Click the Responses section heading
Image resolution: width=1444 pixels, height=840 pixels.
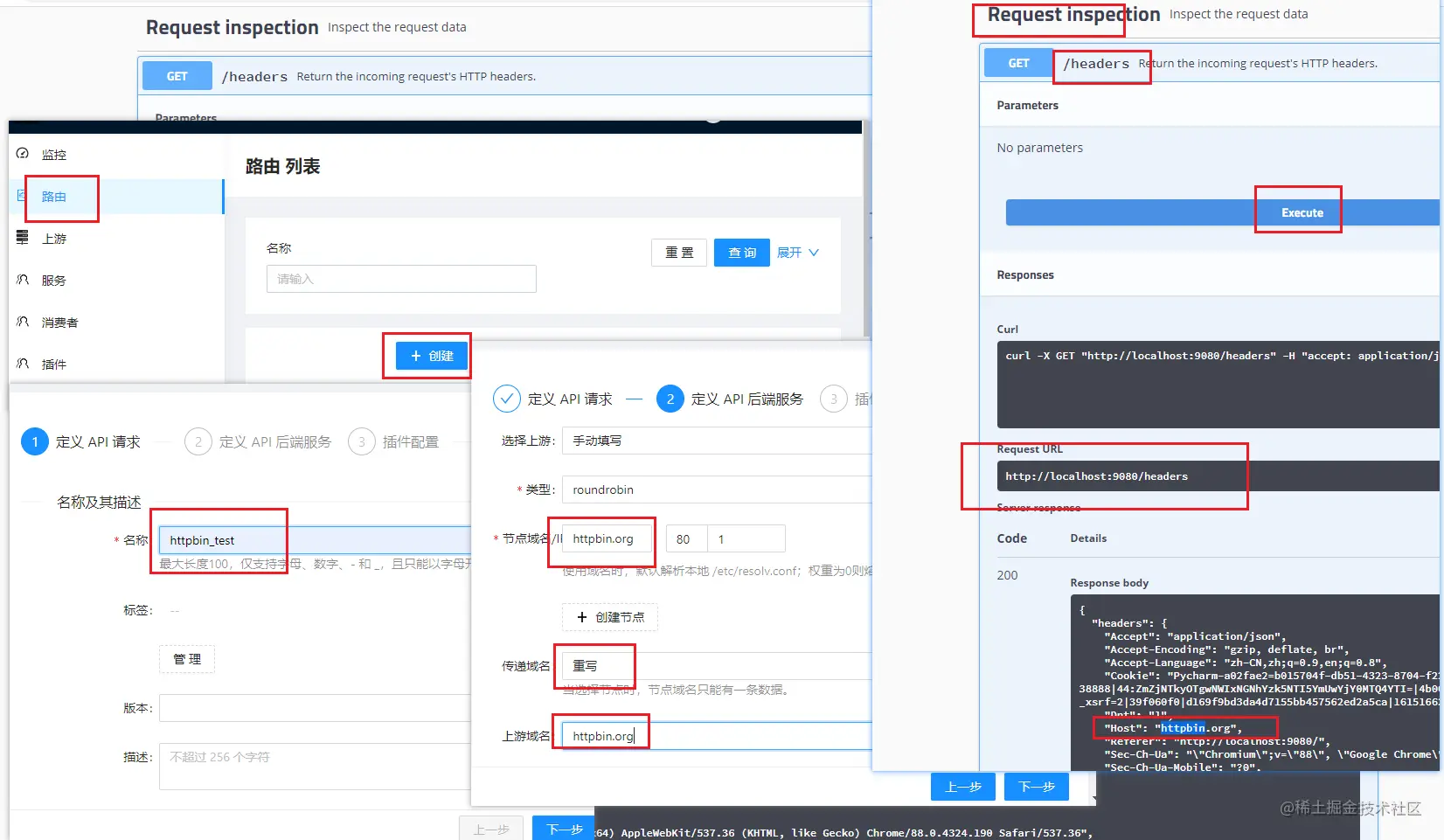[1025, 274]
